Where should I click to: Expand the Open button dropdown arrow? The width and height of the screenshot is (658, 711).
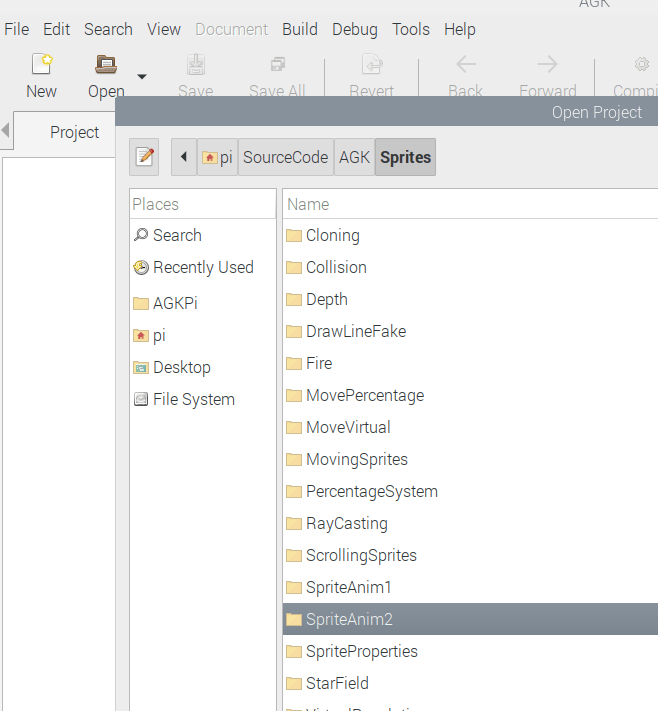click(142, 76)
